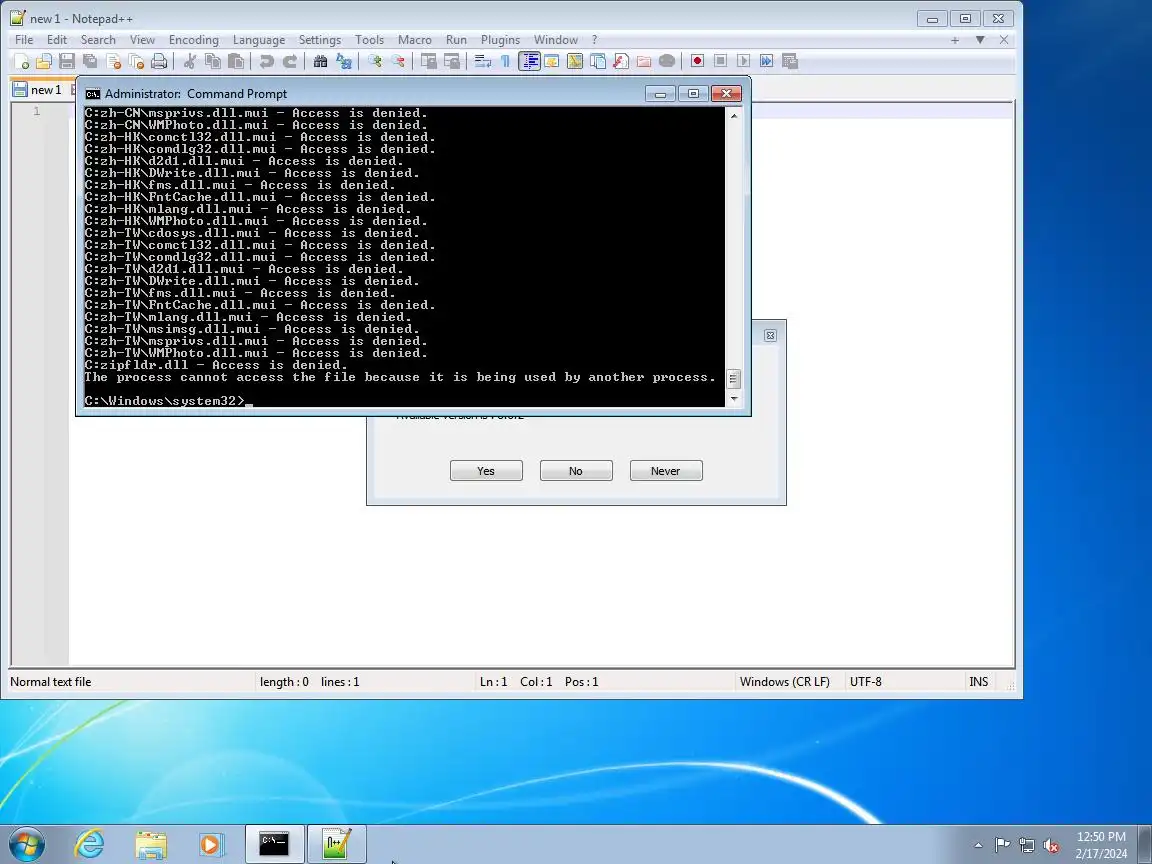The height and width of the screenshot is (864, 1152).
Task: Open the Settings menu
Action: (x=320, y=40)
